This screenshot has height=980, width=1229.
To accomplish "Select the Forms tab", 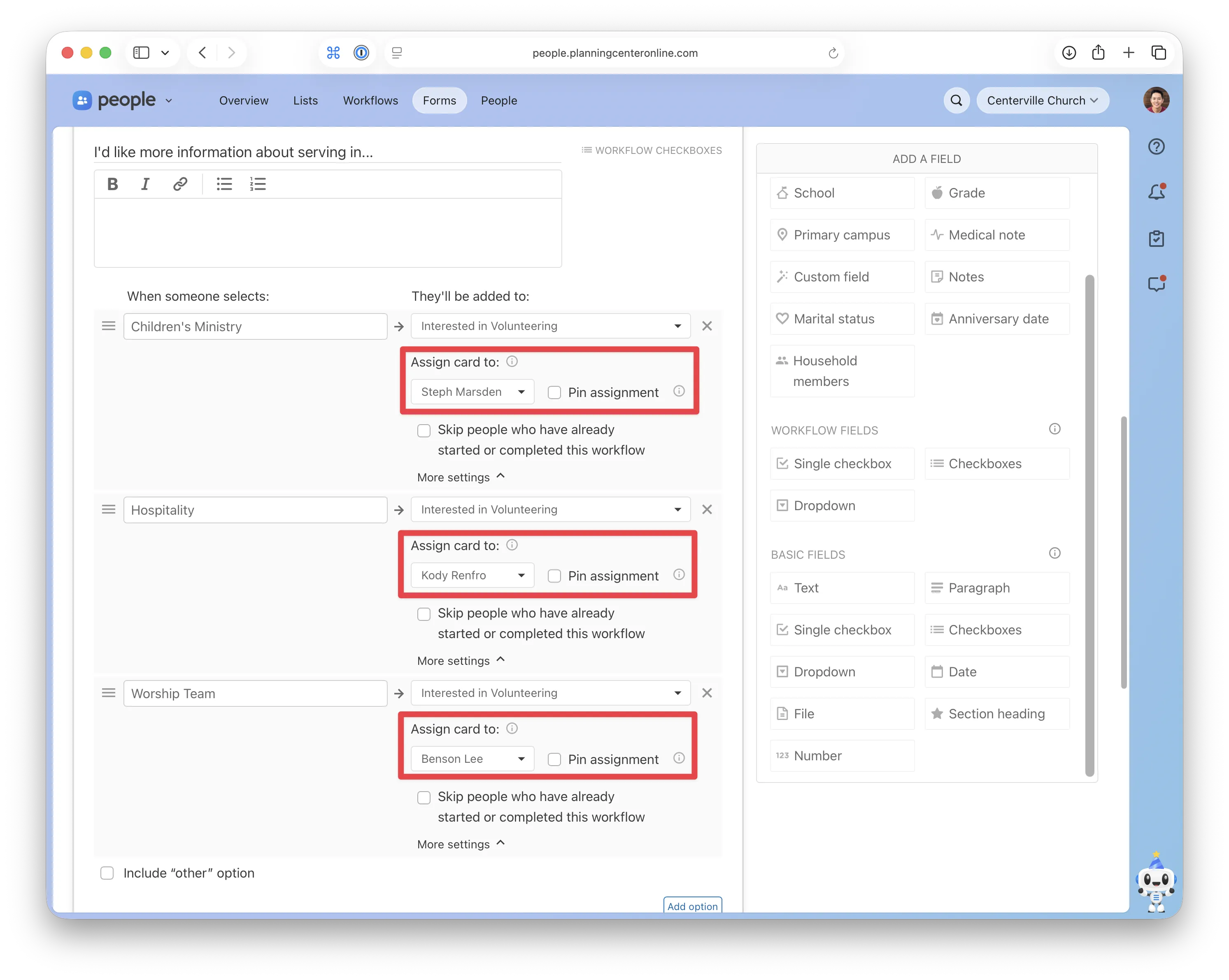I will click(440, 100).
